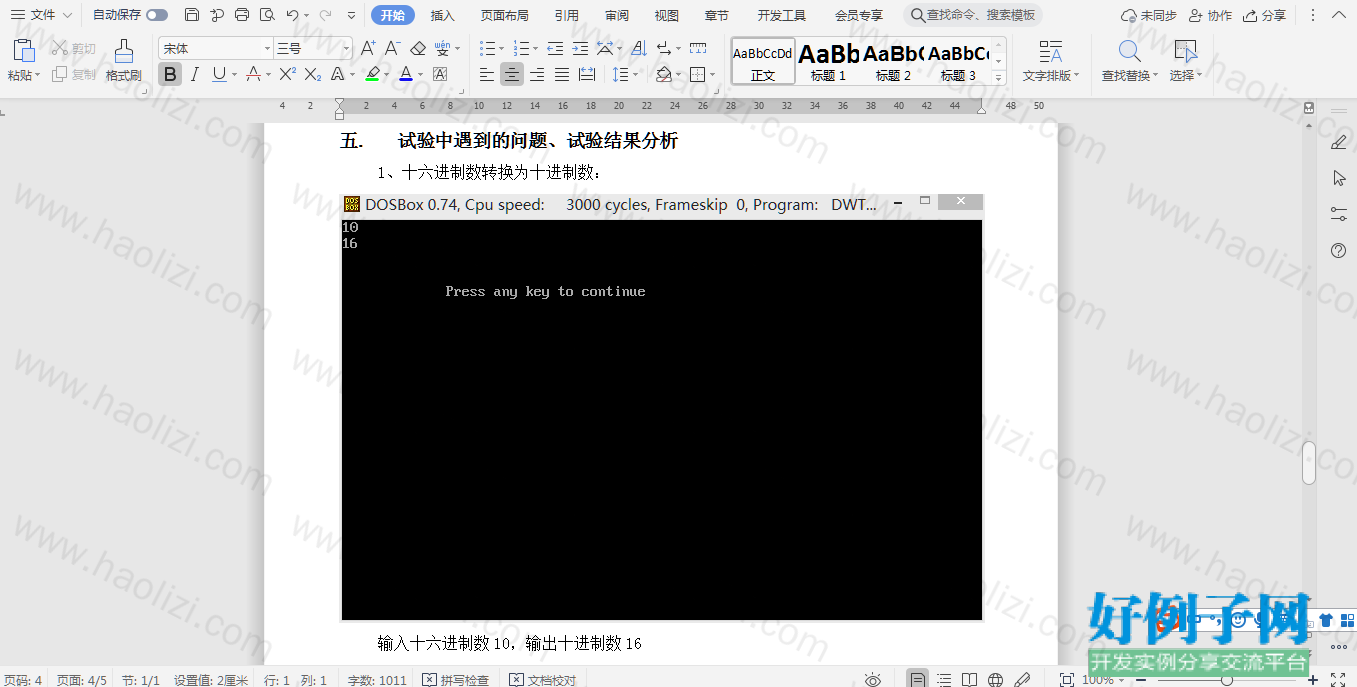Apply the 标题 2 style
The width and height of the screenshot is (1357, 687).
pyautogui.click(x=893, y=61)
